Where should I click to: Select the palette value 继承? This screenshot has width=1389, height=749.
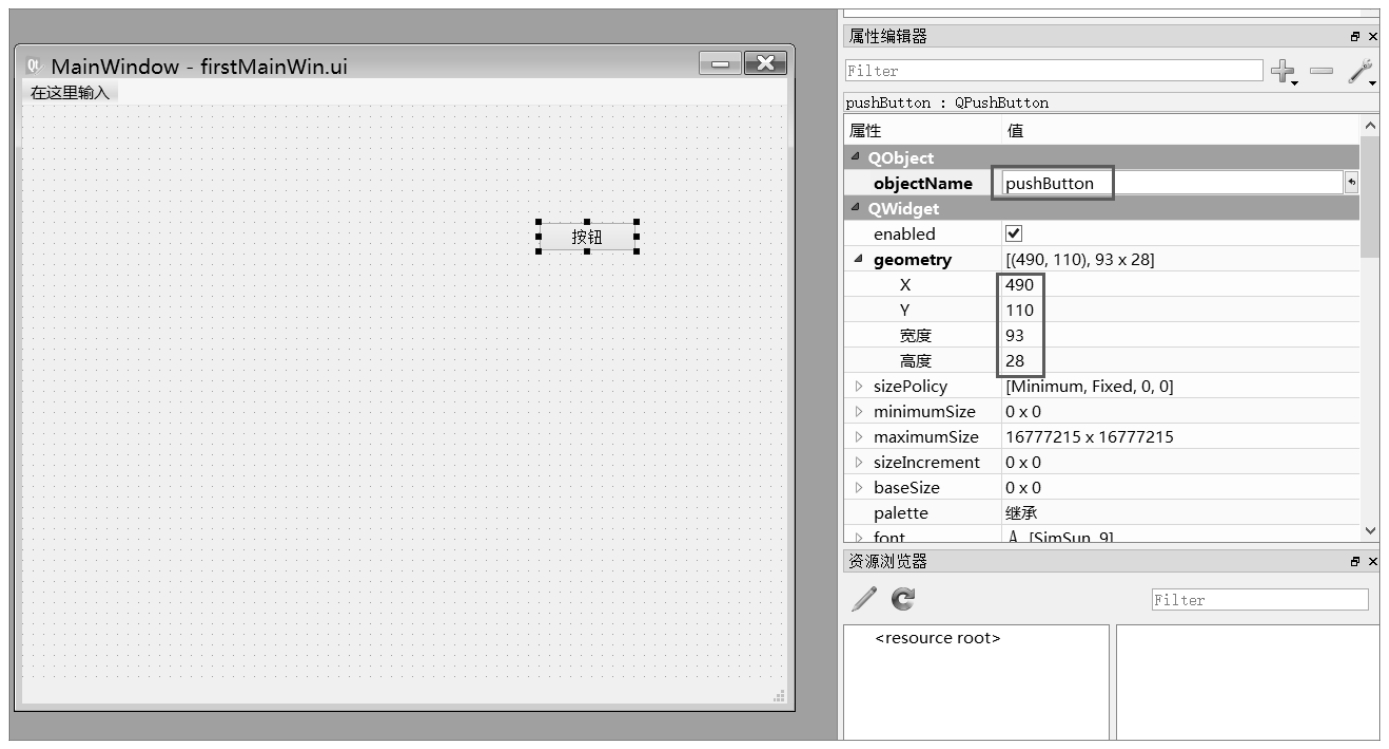tap(1021, 513)
